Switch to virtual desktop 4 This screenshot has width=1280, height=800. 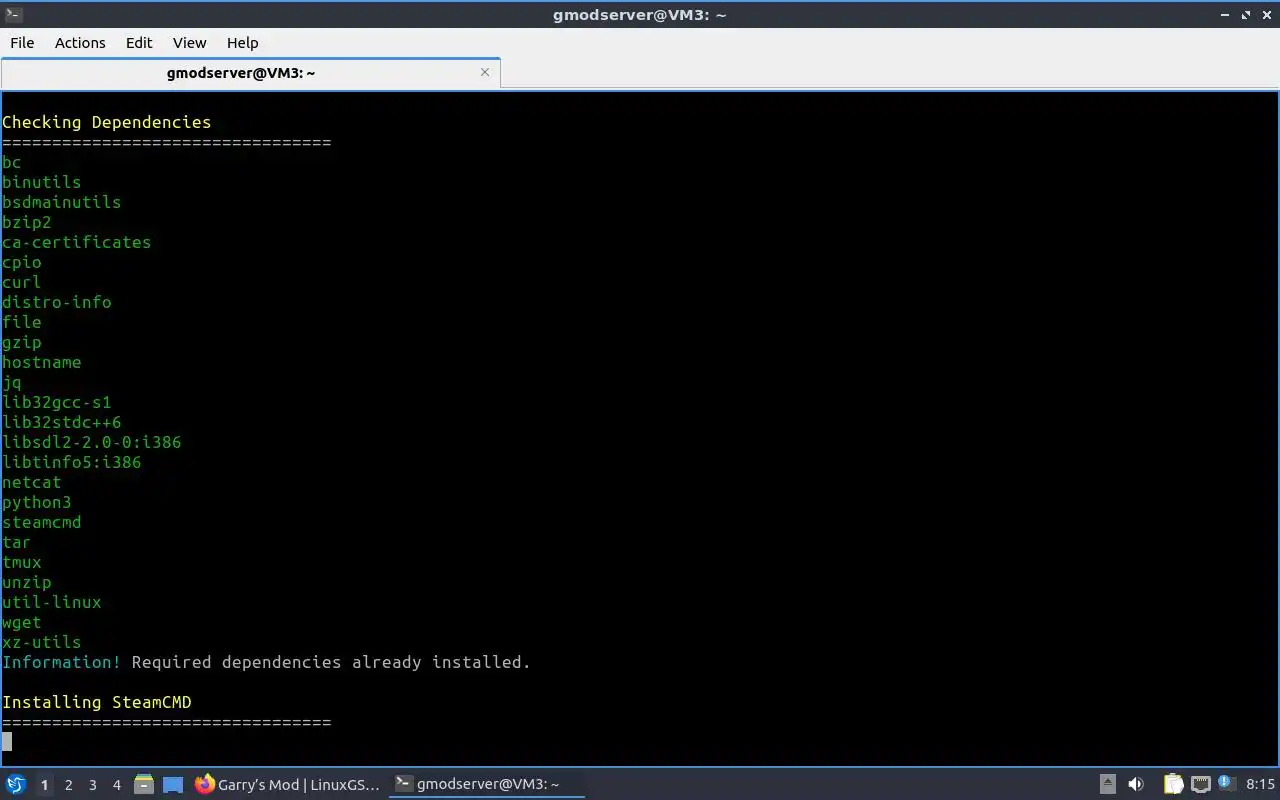pyautogui.click(x=116, y=785)
